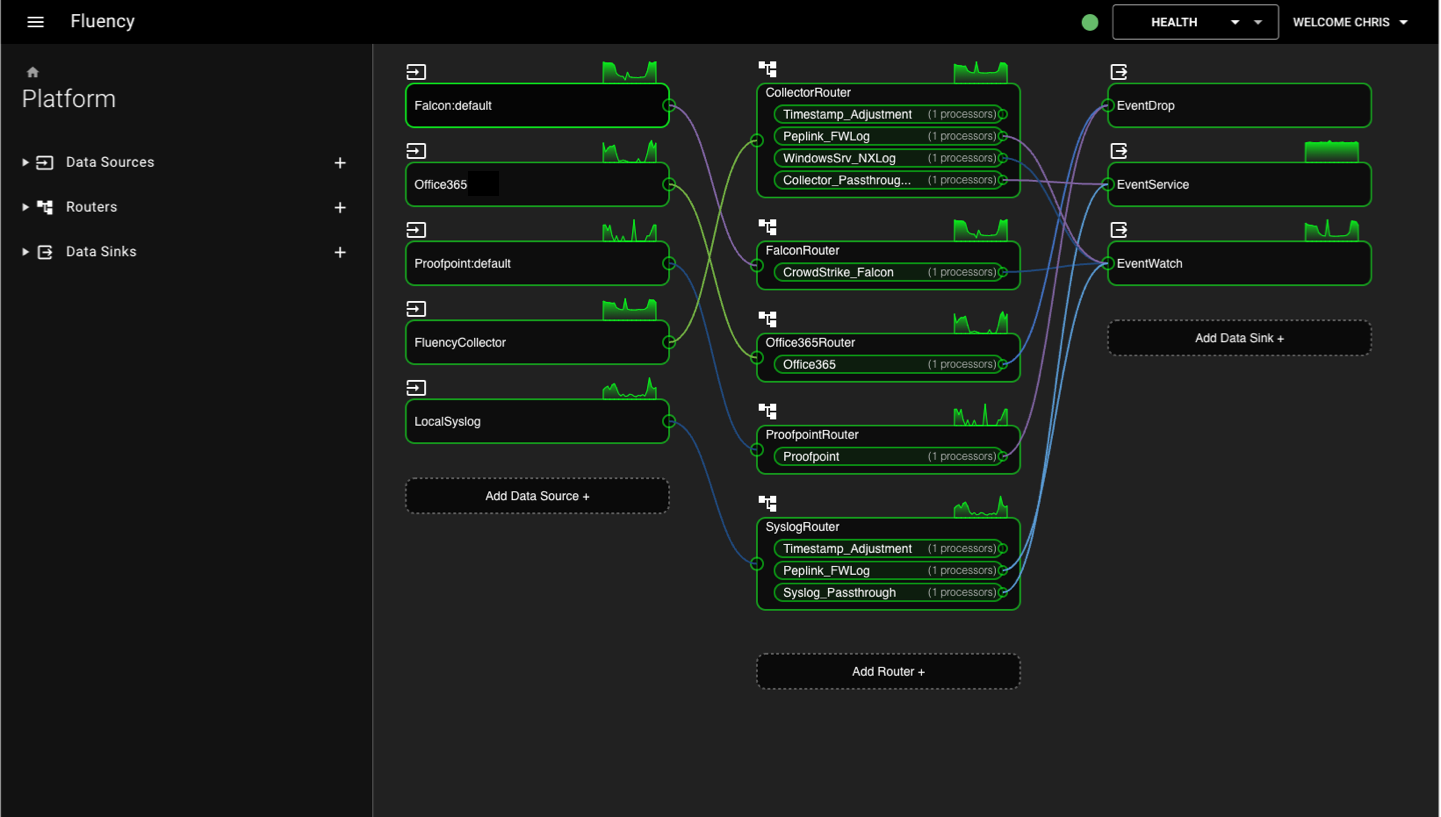This screenshot has height=817, width=1441.
Task: Click the source icon above Proofpoint:default
Action: pos(416,230)
